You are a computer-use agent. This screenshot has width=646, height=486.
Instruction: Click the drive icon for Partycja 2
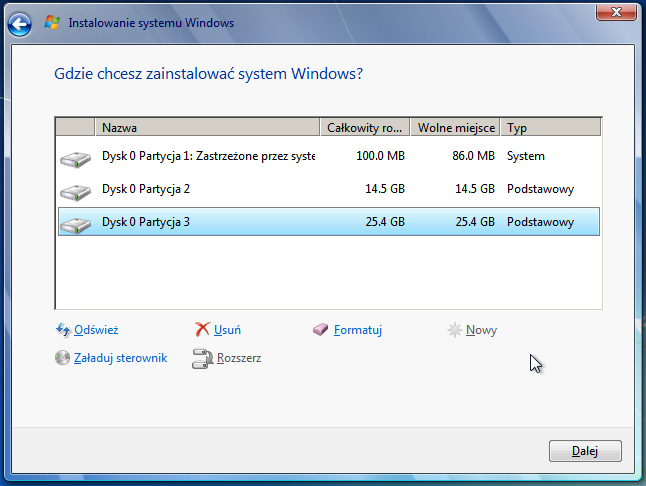75,192
